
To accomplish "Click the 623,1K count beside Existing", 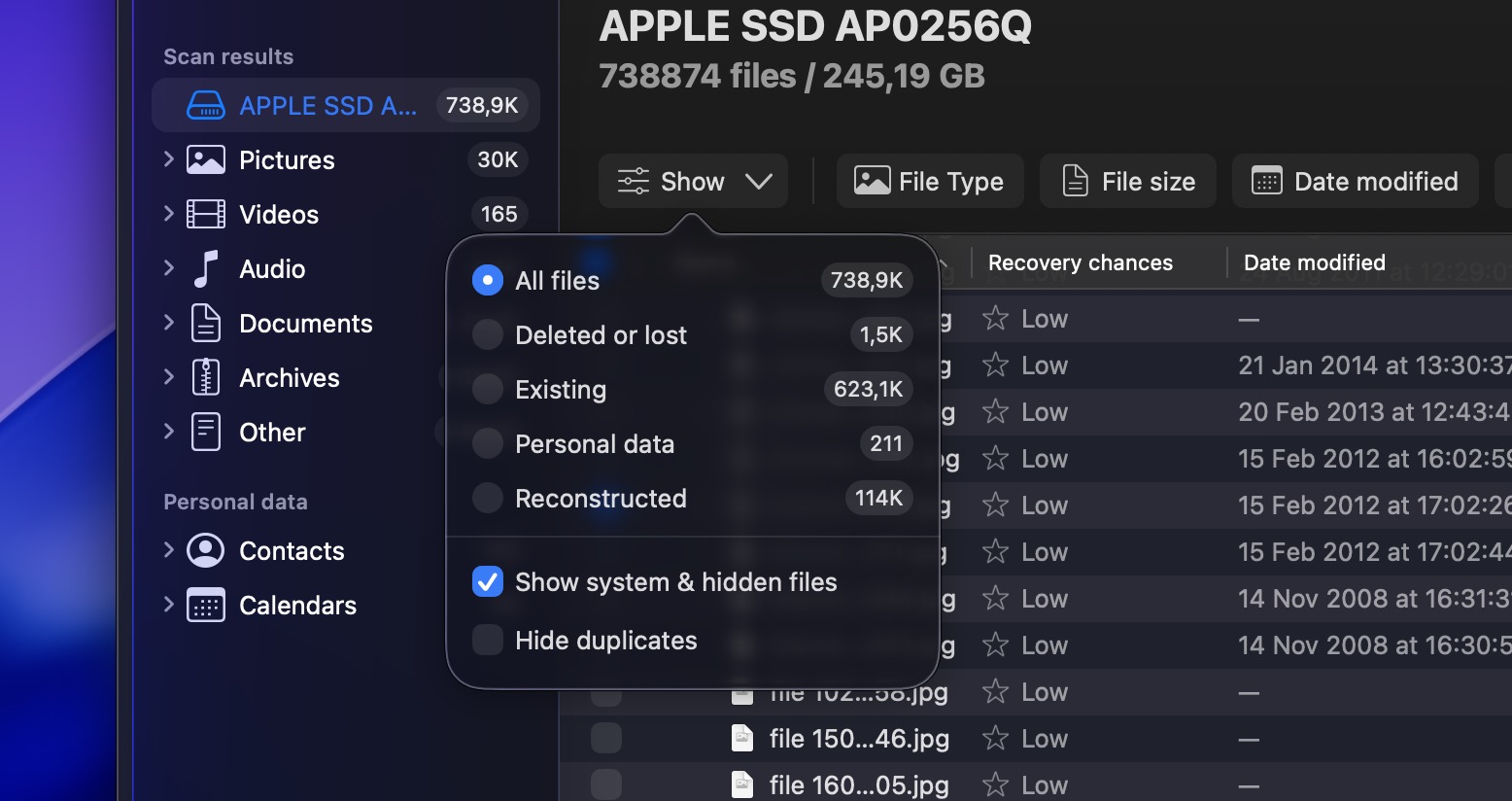I will tap(868, 389).
